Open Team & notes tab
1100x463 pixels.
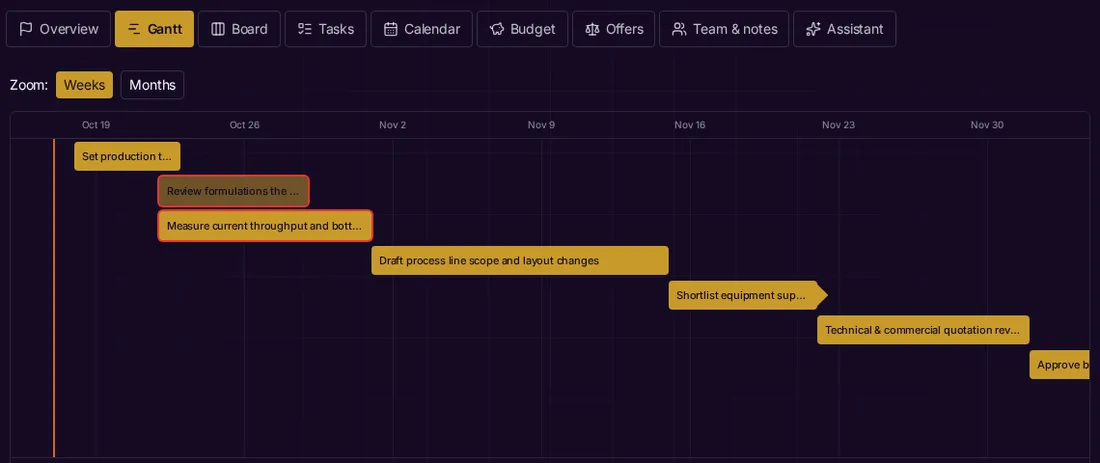pyautogui.click(x=724, y=29)
